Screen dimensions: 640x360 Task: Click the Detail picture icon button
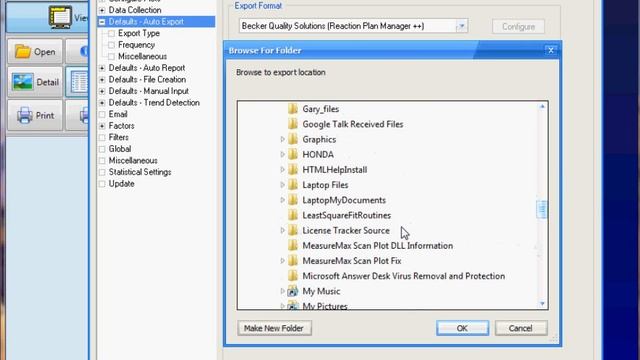point(35,82)
